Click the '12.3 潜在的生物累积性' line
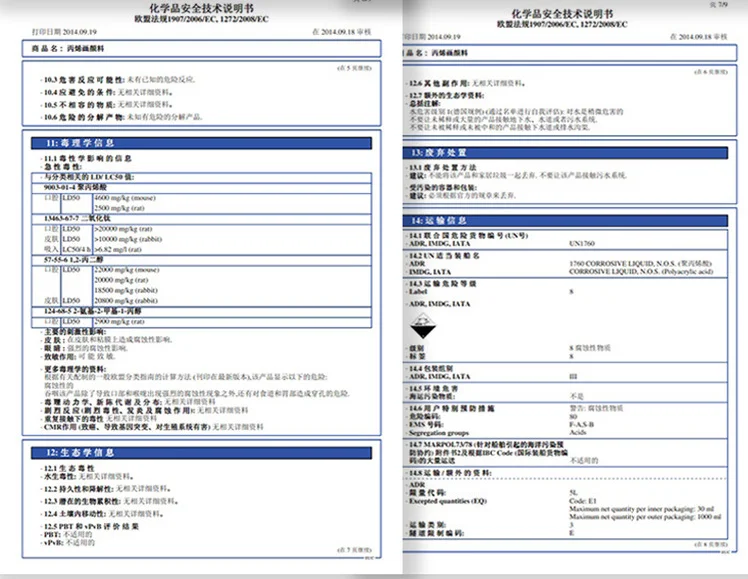 (111, 501)
